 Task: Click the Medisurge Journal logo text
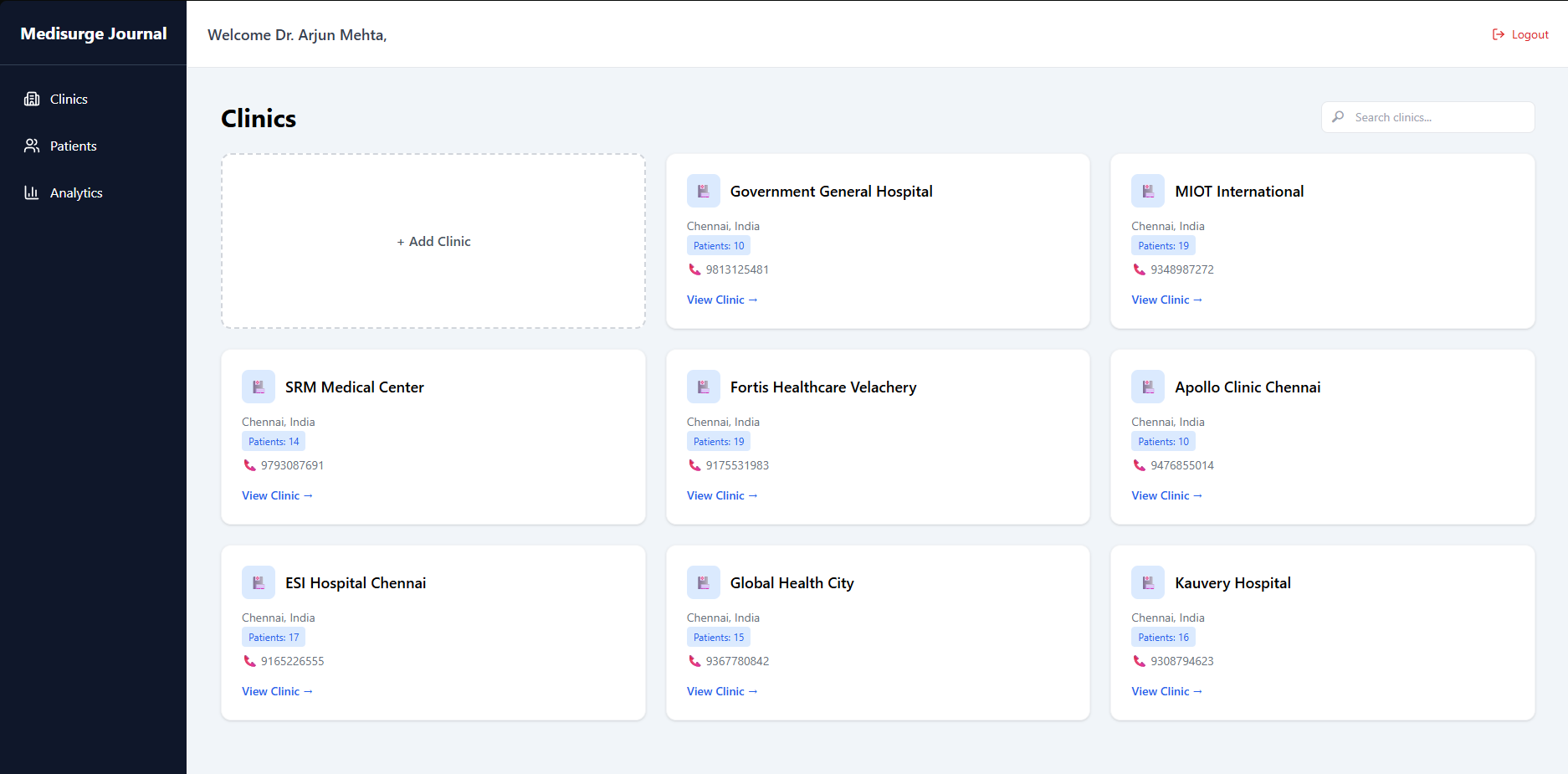point(94,33)
